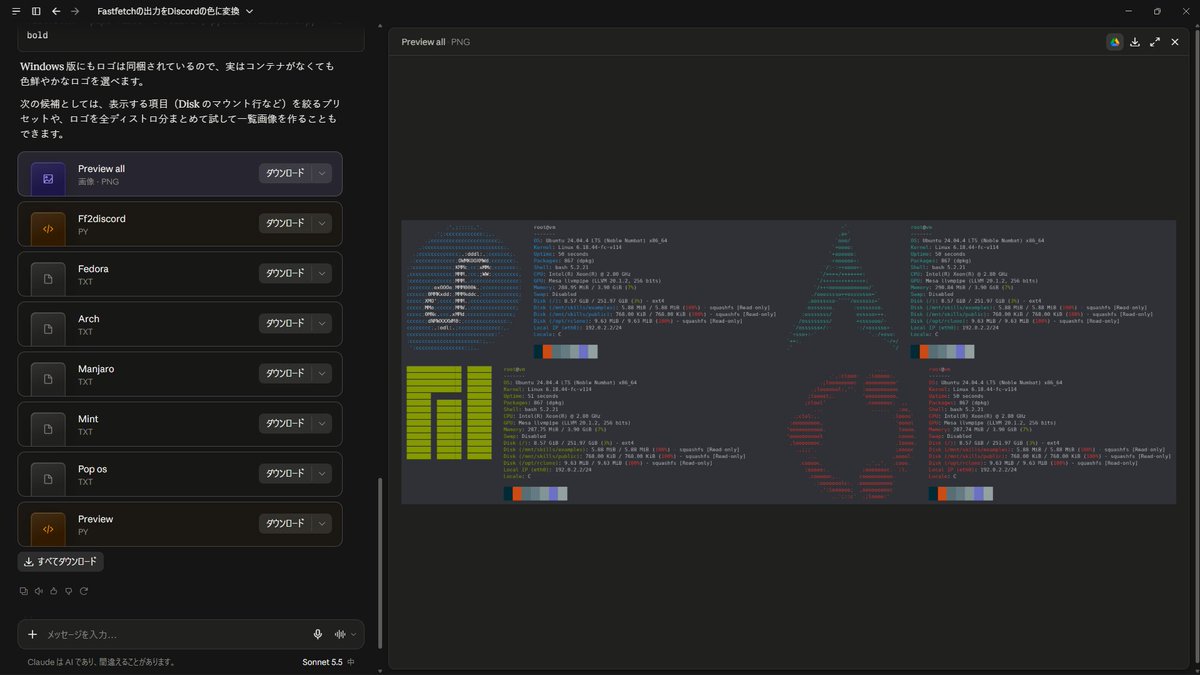This screenshot has height=675, width=1200.
Task: Open download options for Arch
Action: point(321,323)
